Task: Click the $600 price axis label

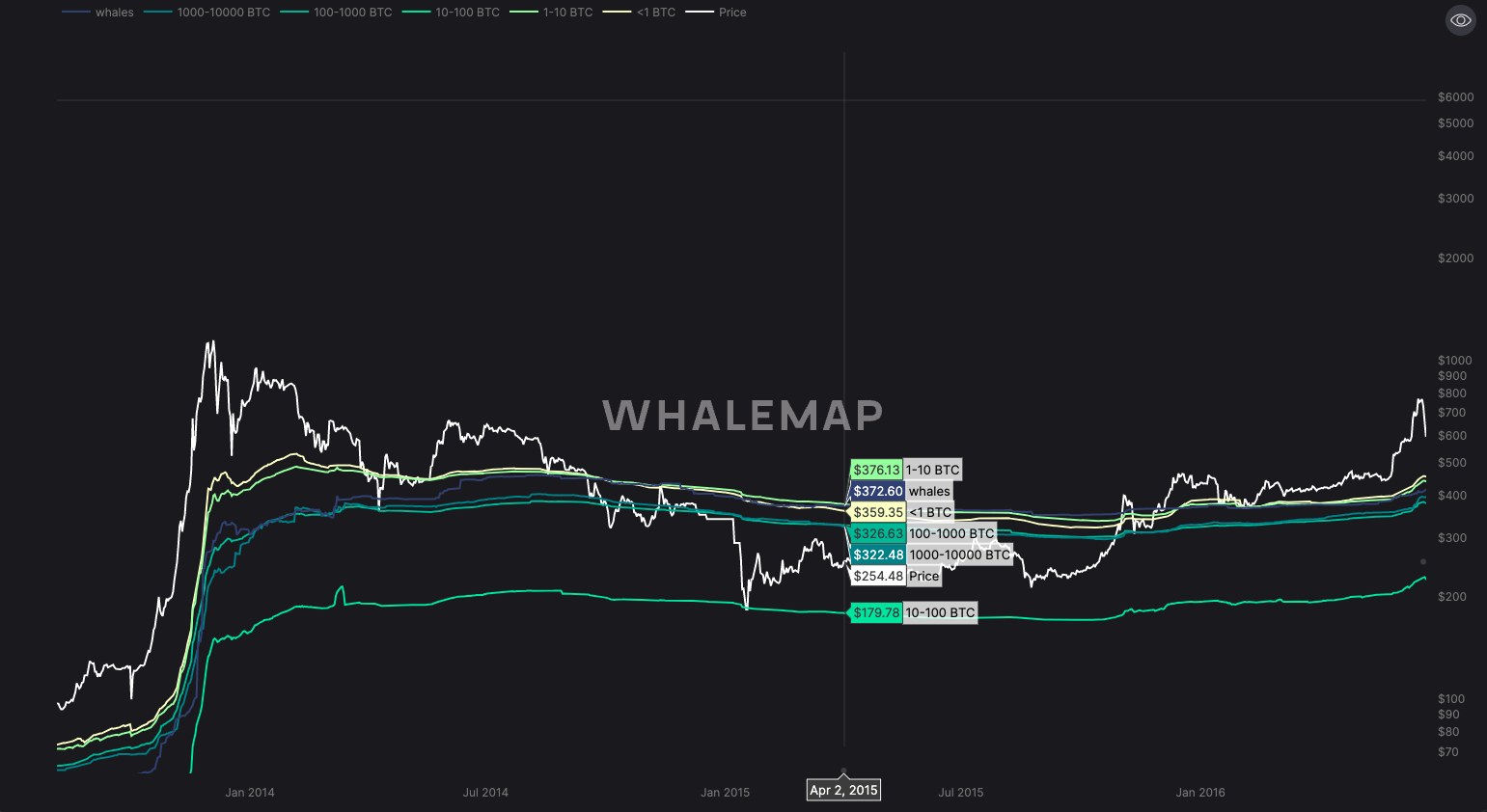Action: pos(1452,436)
